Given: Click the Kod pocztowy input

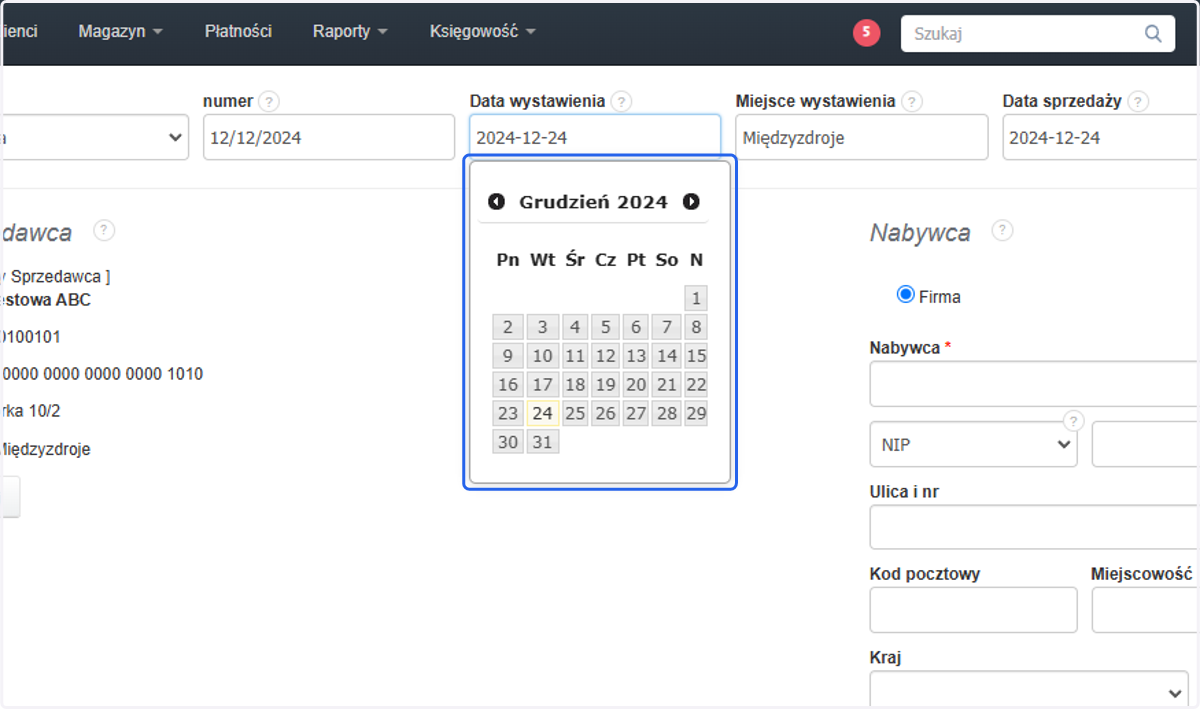Looking at the screenshot, I should 973,610.
